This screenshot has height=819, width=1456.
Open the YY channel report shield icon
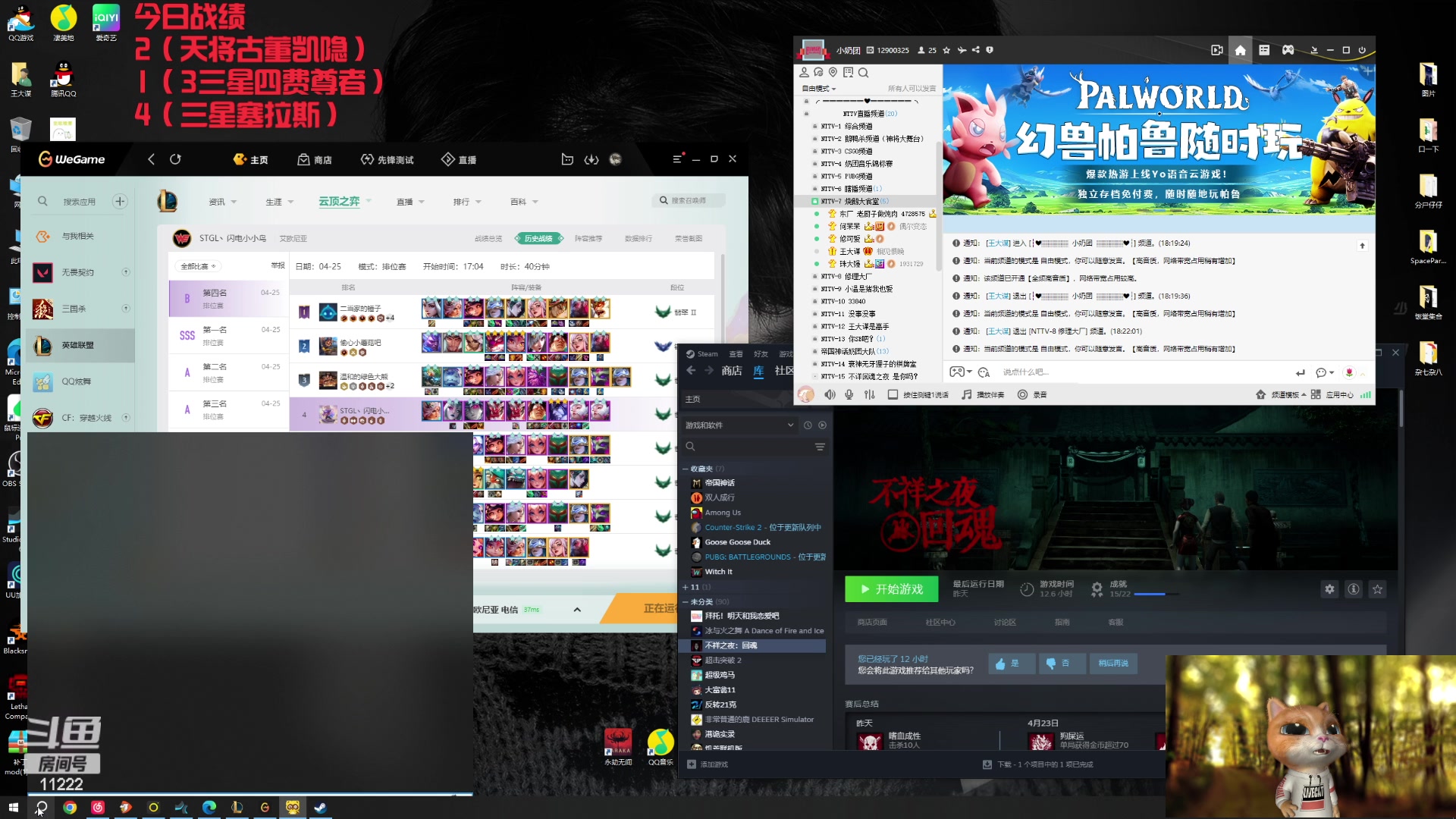pos(990,50)
